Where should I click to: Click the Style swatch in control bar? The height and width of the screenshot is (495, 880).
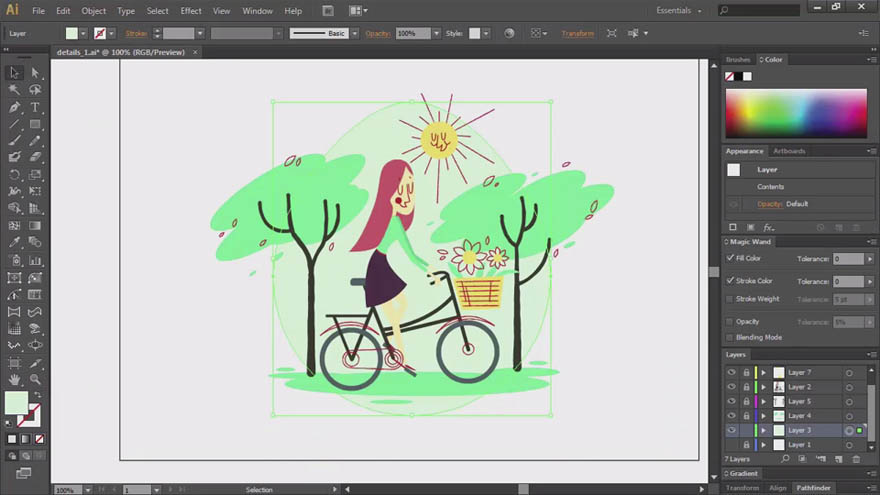(x=474, y=34)
